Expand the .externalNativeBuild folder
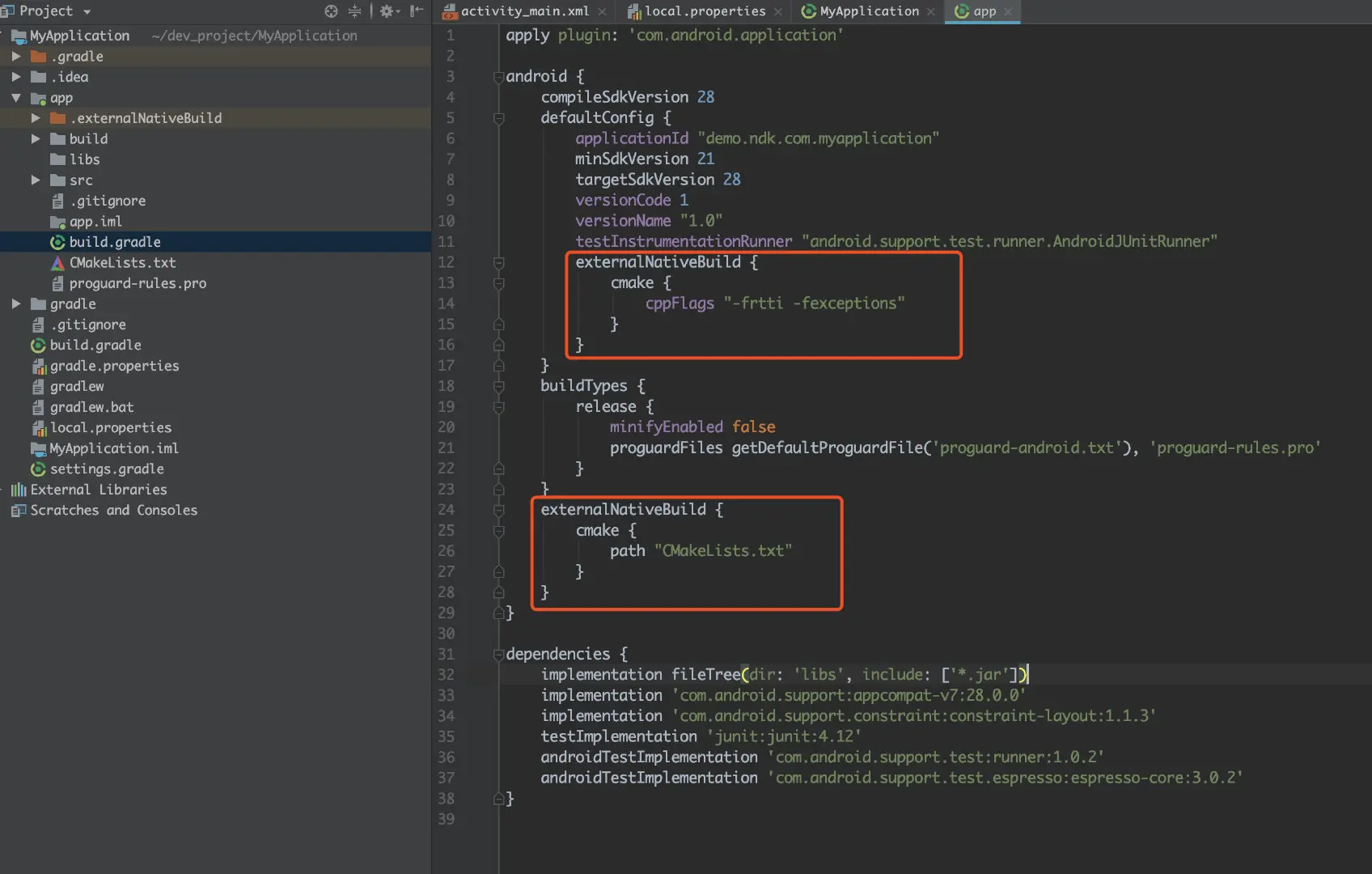The width and height of the screenshot is (1372, 874). 36,118
